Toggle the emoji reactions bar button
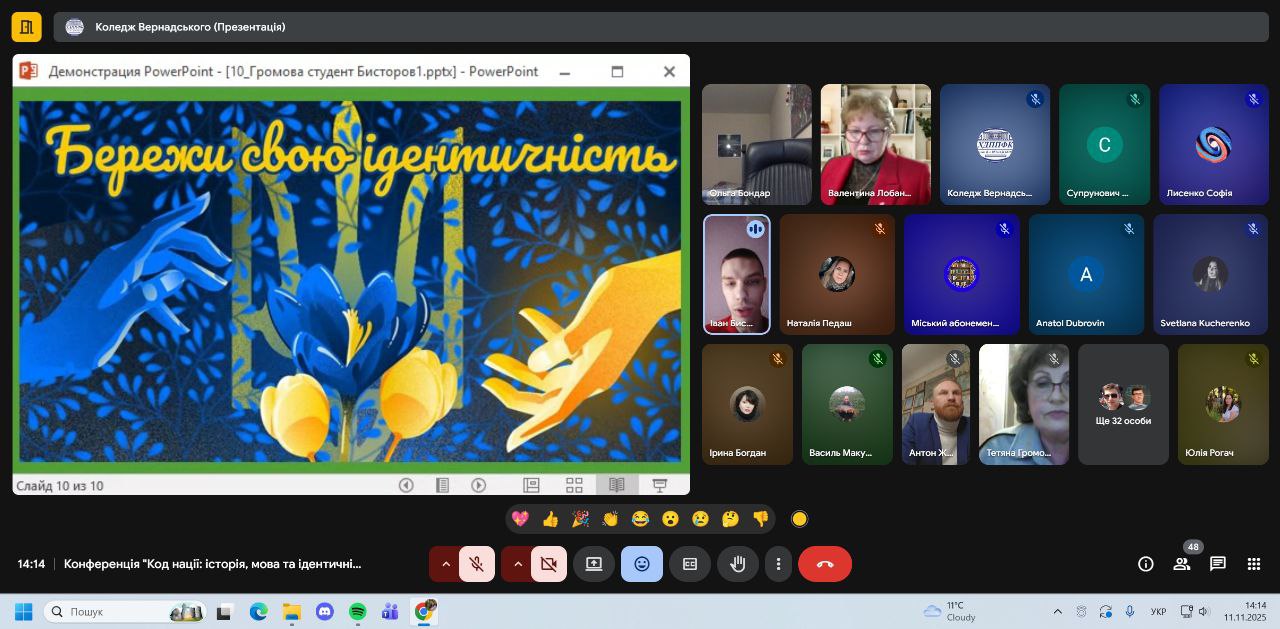The height and width of the screenshot is (629, 1280). pyautogui.click(x=641, y=564)
